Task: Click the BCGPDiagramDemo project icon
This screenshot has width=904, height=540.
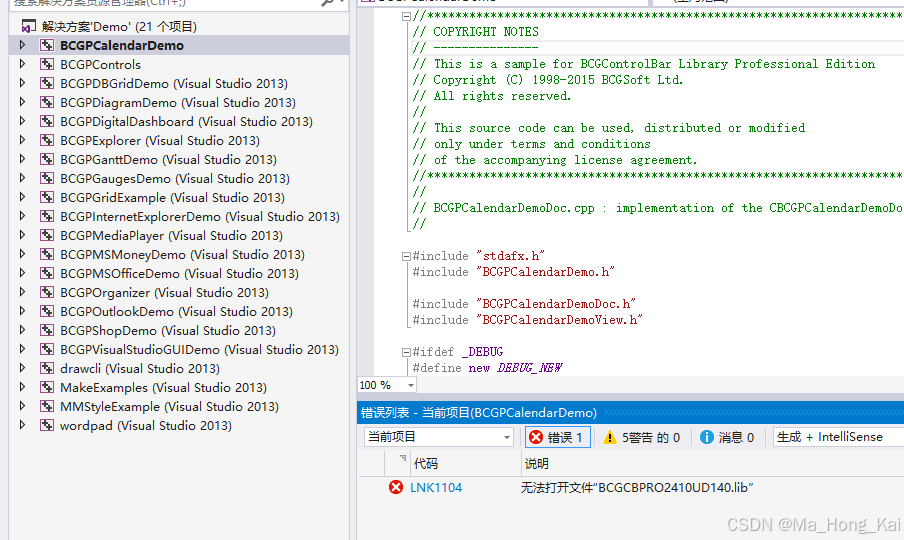Action: click(47, 102)
